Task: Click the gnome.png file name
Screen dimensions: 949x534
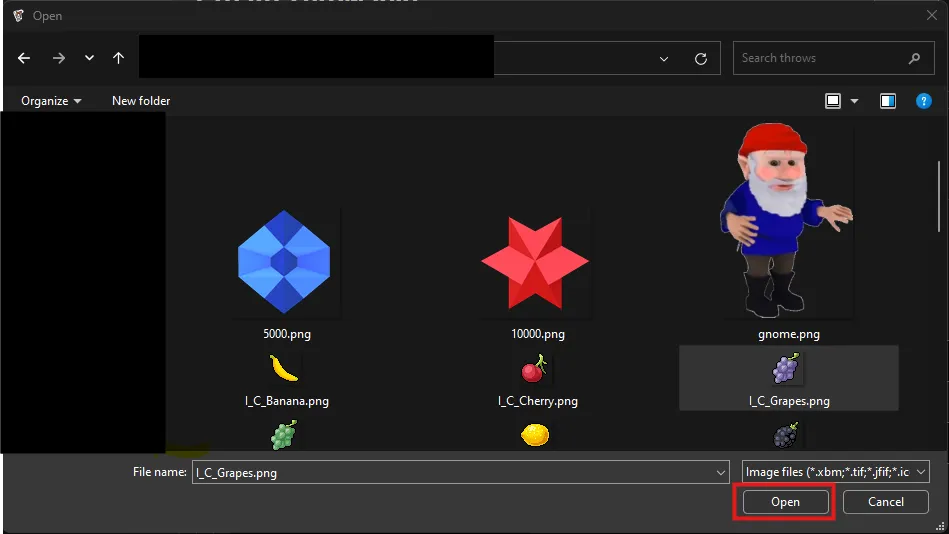Action: [x=789, y=334]
